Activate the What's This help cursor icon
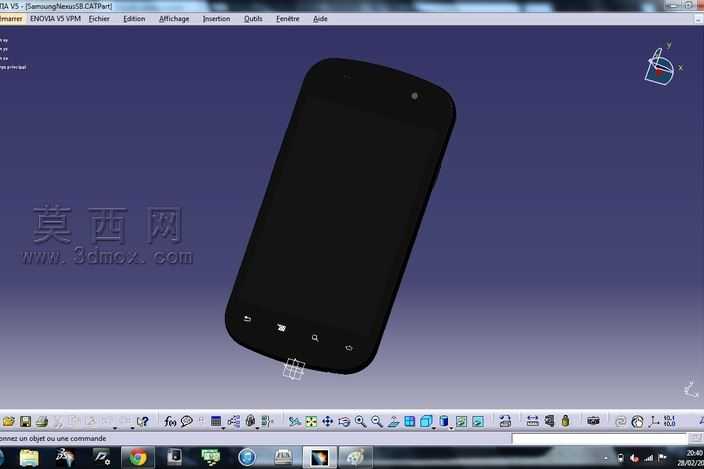This screenshot has height=469, width=704. [143, 421]
